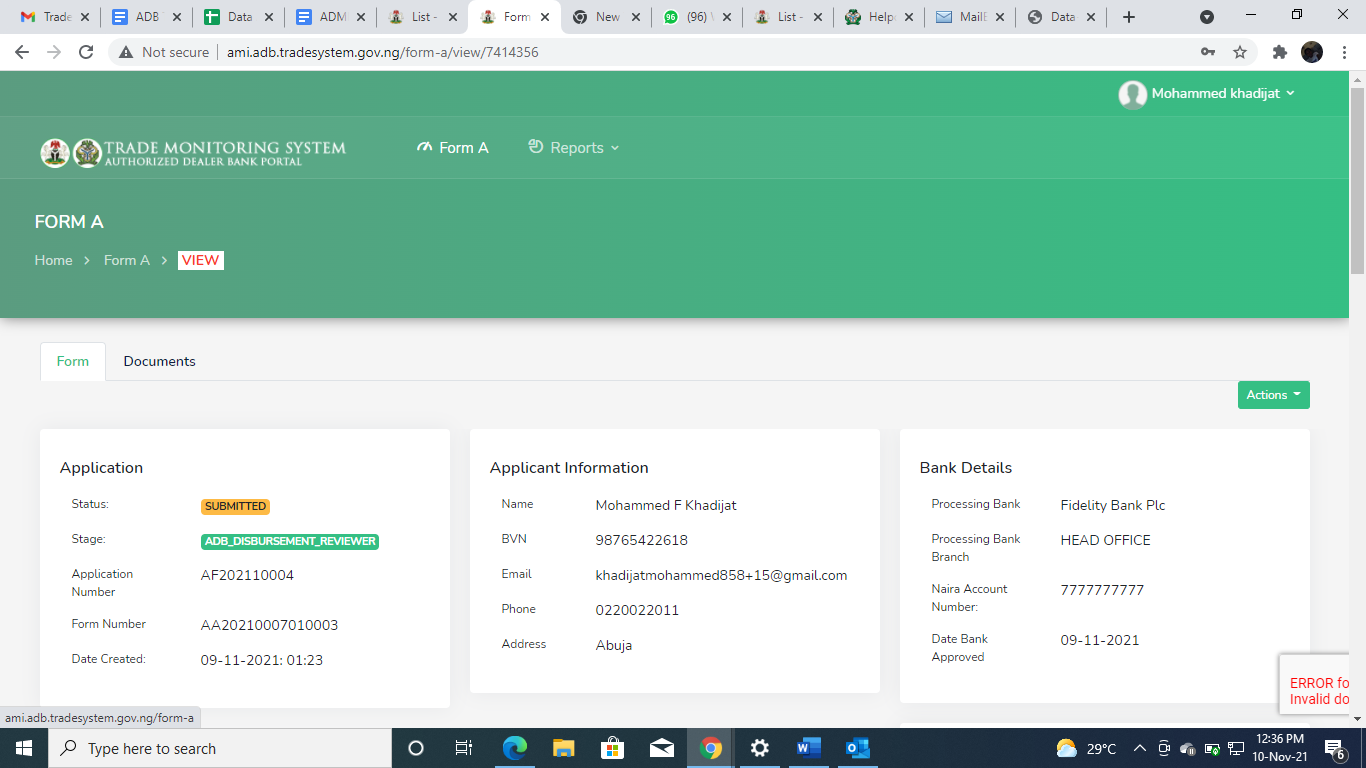Open Task View on taskbar
1366x768 pixels.
pyautogui.click(x=464, y=748)
